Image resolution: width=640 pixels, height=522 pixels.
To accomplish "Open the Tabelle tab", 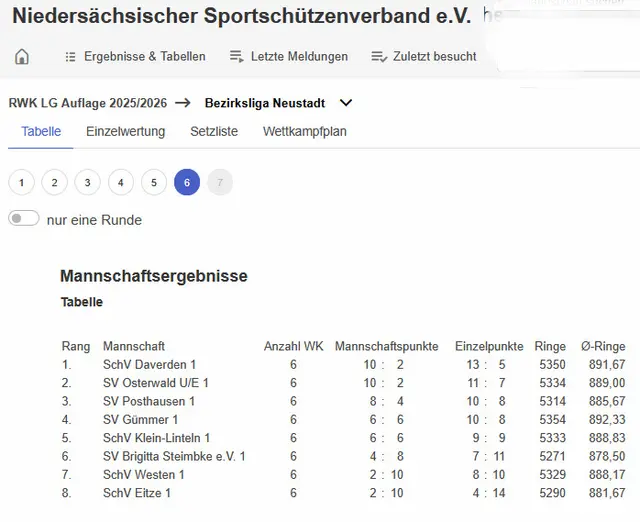I will (x=41, y=132).
